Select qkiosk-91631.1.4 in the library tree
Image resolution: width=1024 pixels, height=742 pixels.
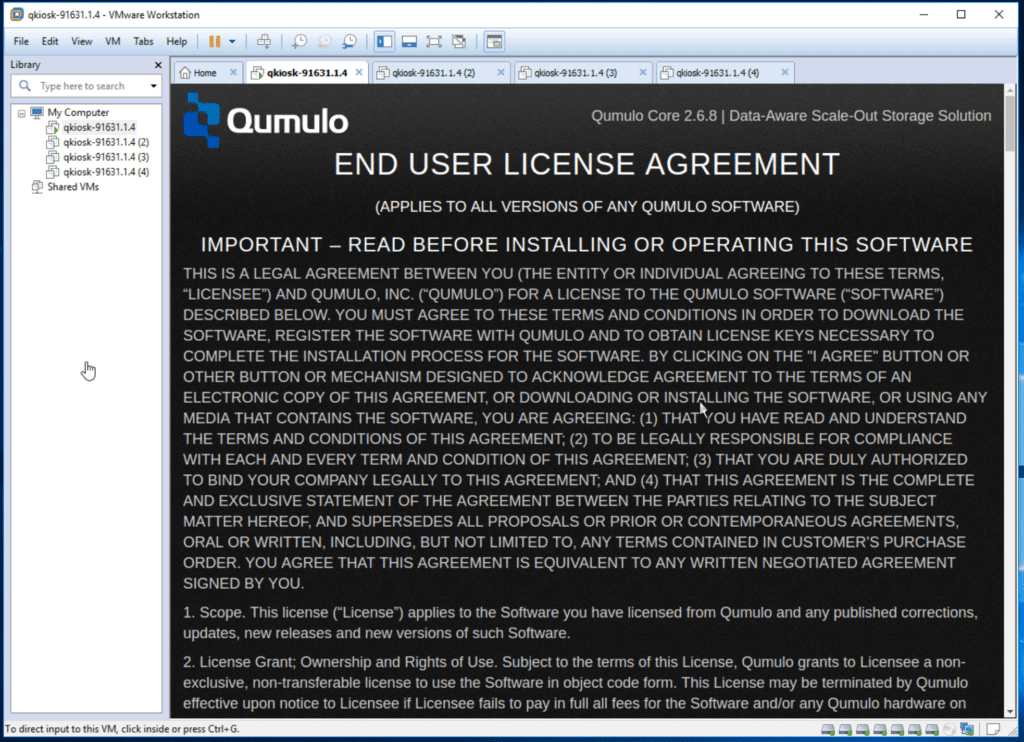click(x=99, y=127)
